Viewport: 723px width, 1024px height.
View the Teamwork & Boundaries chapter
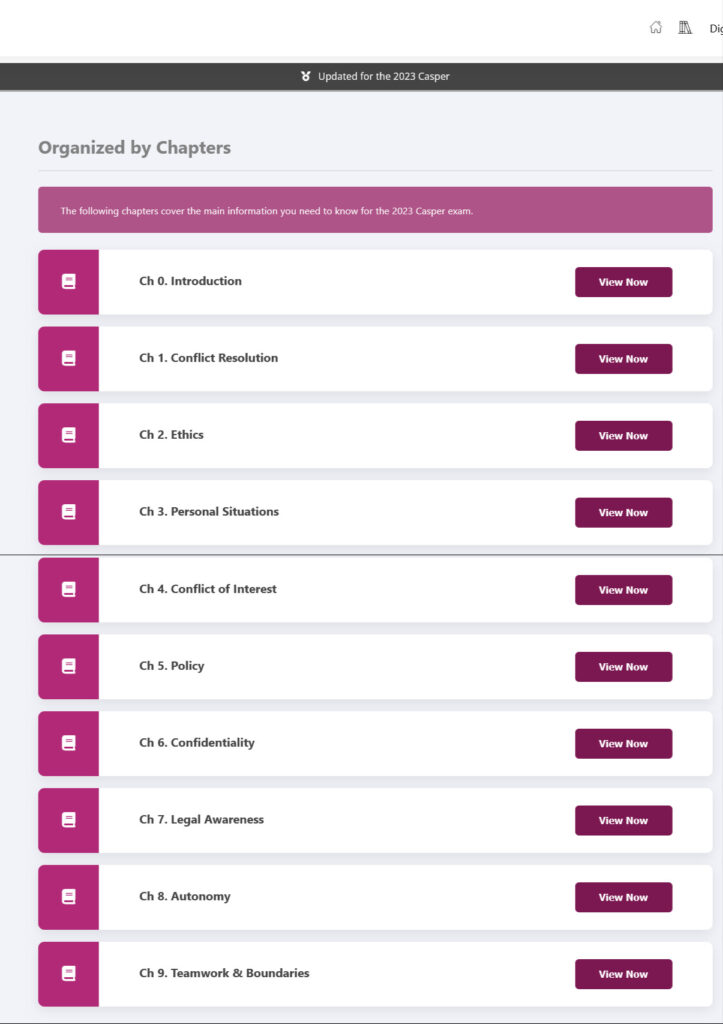coord(623,974)
